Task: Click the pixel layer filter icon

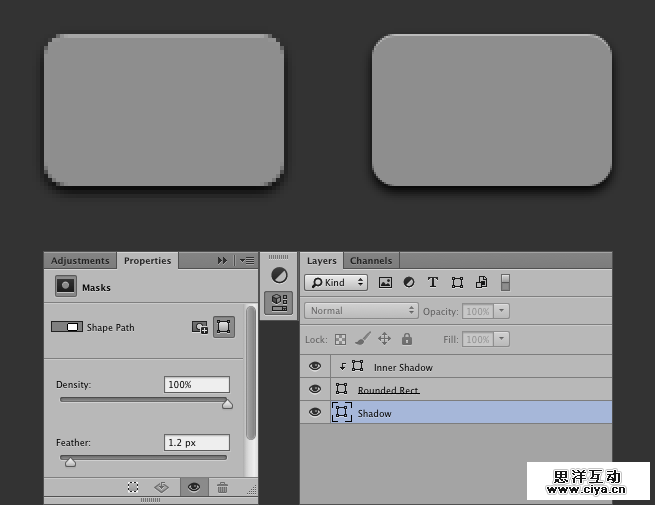Action: point(385,283)
